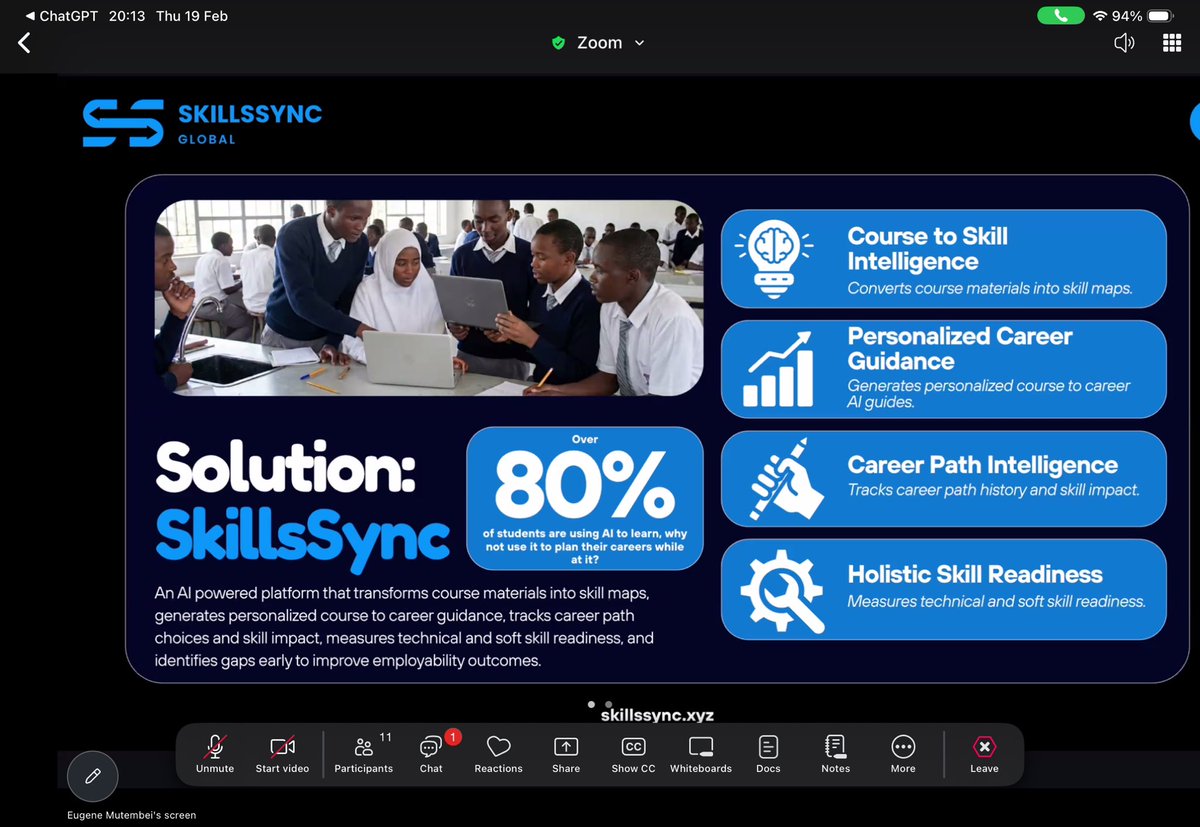
Task: Switch to the gallery grid view
Action: point(1172,43)
